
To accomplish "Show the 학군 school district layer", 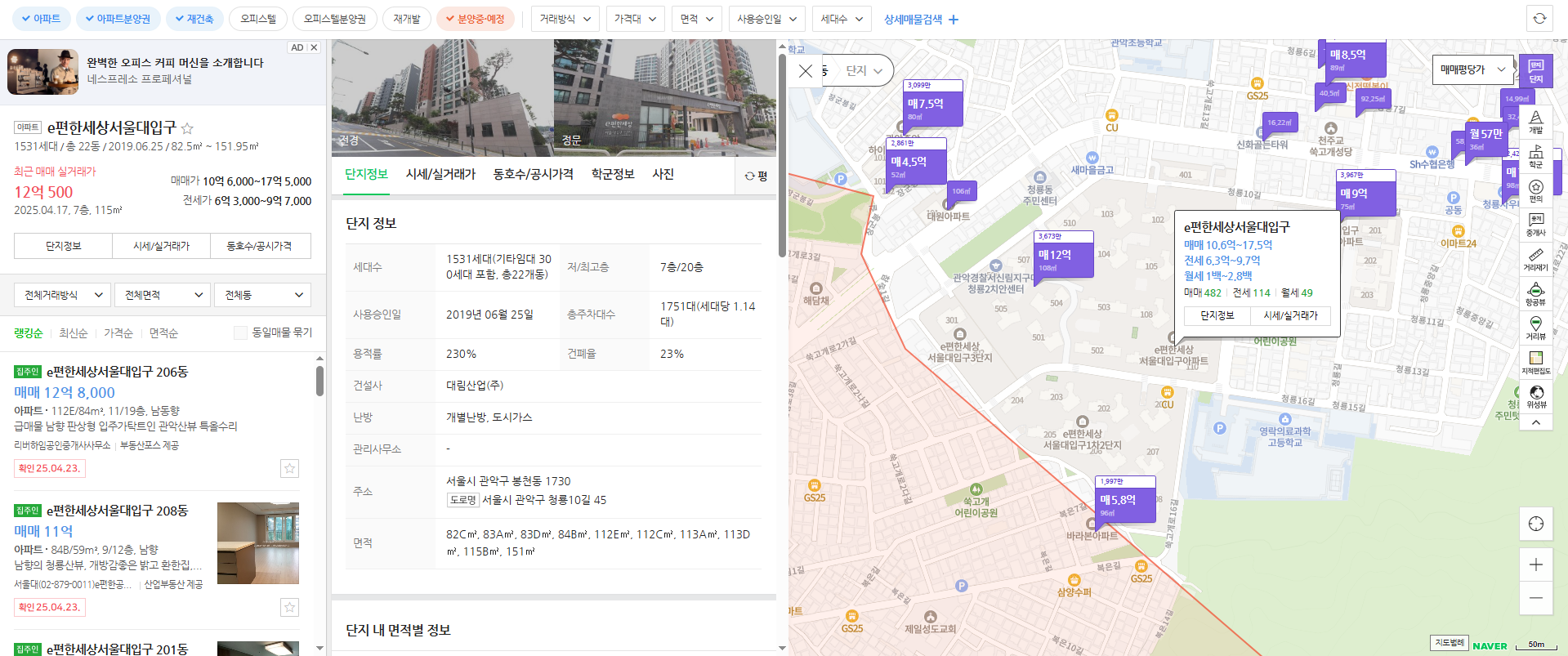I will tap(1536, 156).
